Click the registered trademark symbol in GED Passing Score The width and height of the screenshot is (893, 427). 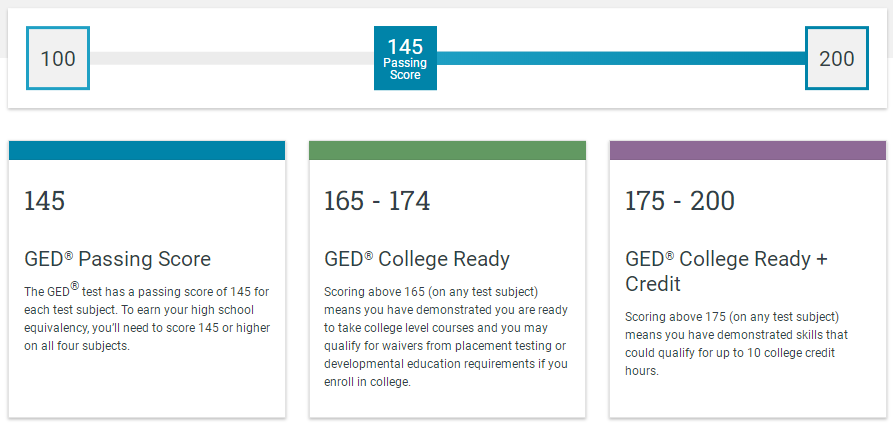pos(69,256)
